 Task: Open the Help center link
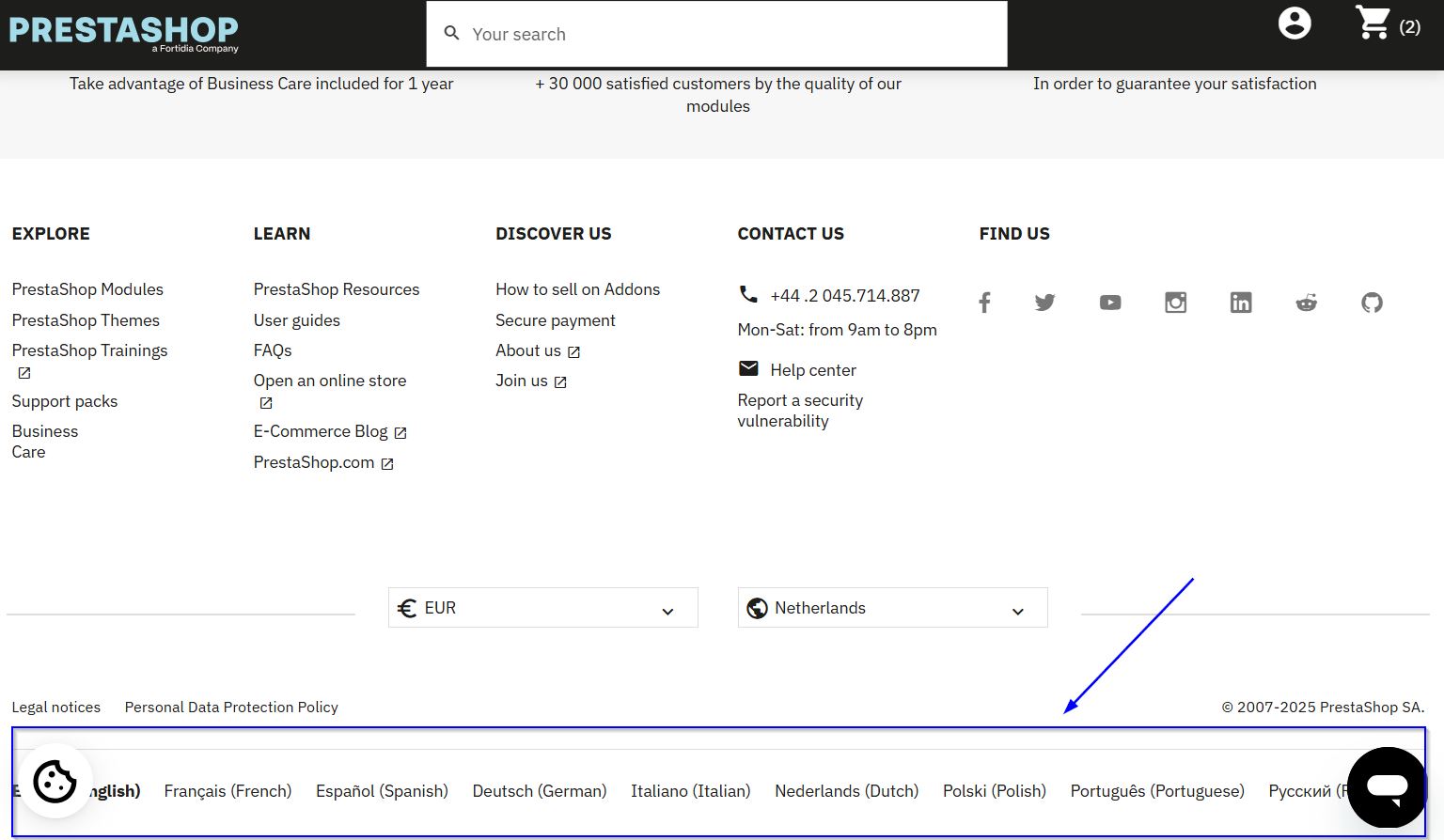tap(813, 370)
